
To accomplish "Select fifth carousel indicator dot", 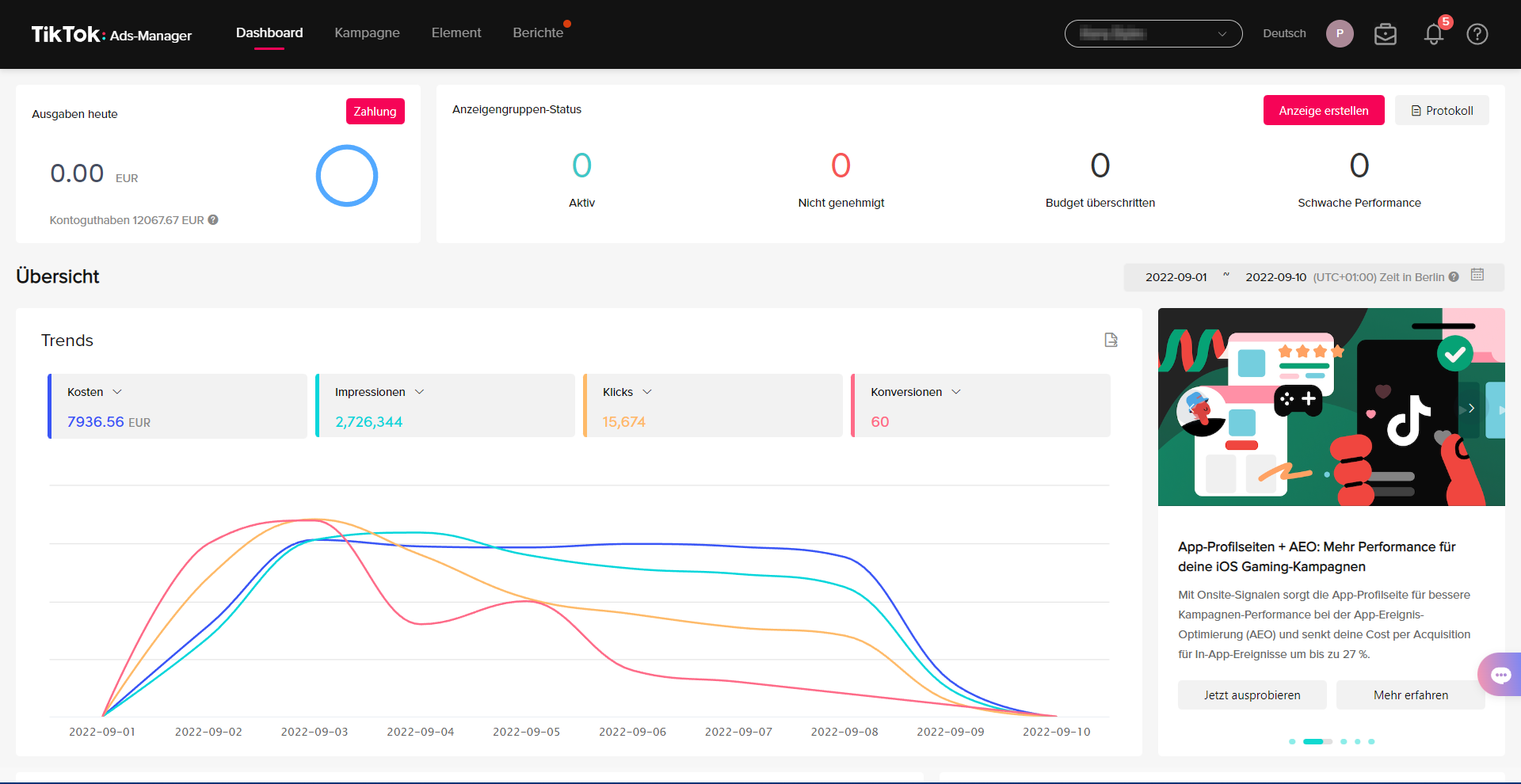I will pyautogui.click(x=1371, y=742).
